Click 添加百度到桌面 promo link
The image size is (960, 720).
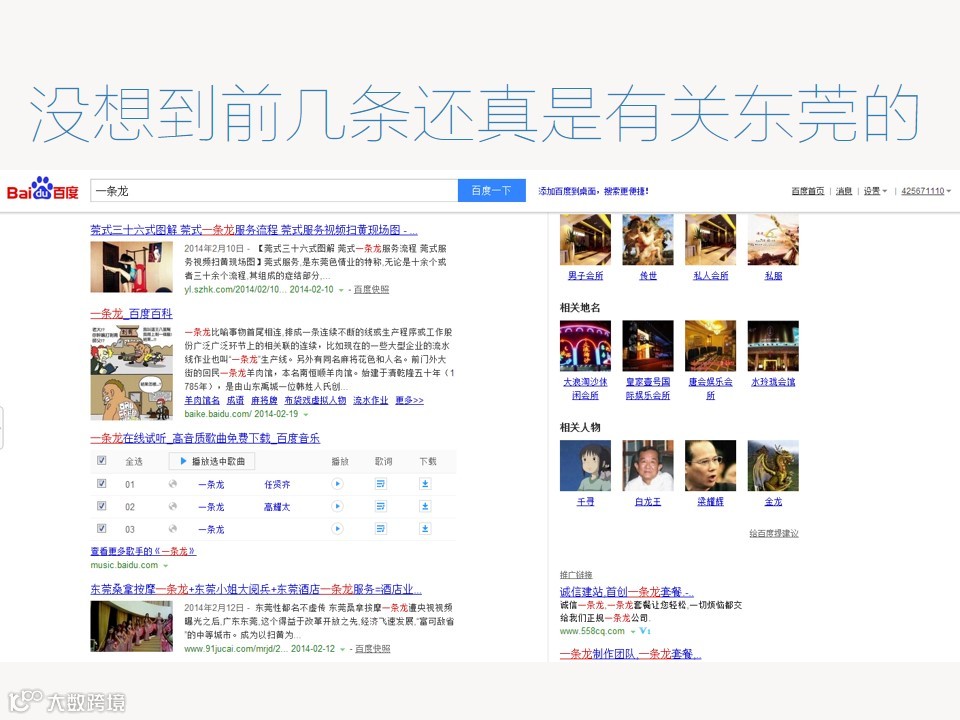(x=593, y=191)
